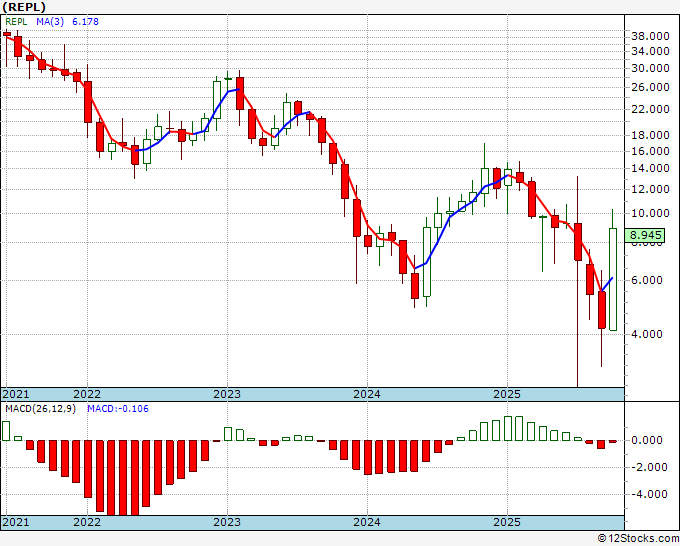680x546 pixels.
Task: Click the 14.000 price axis label
Action: point(650,168)
